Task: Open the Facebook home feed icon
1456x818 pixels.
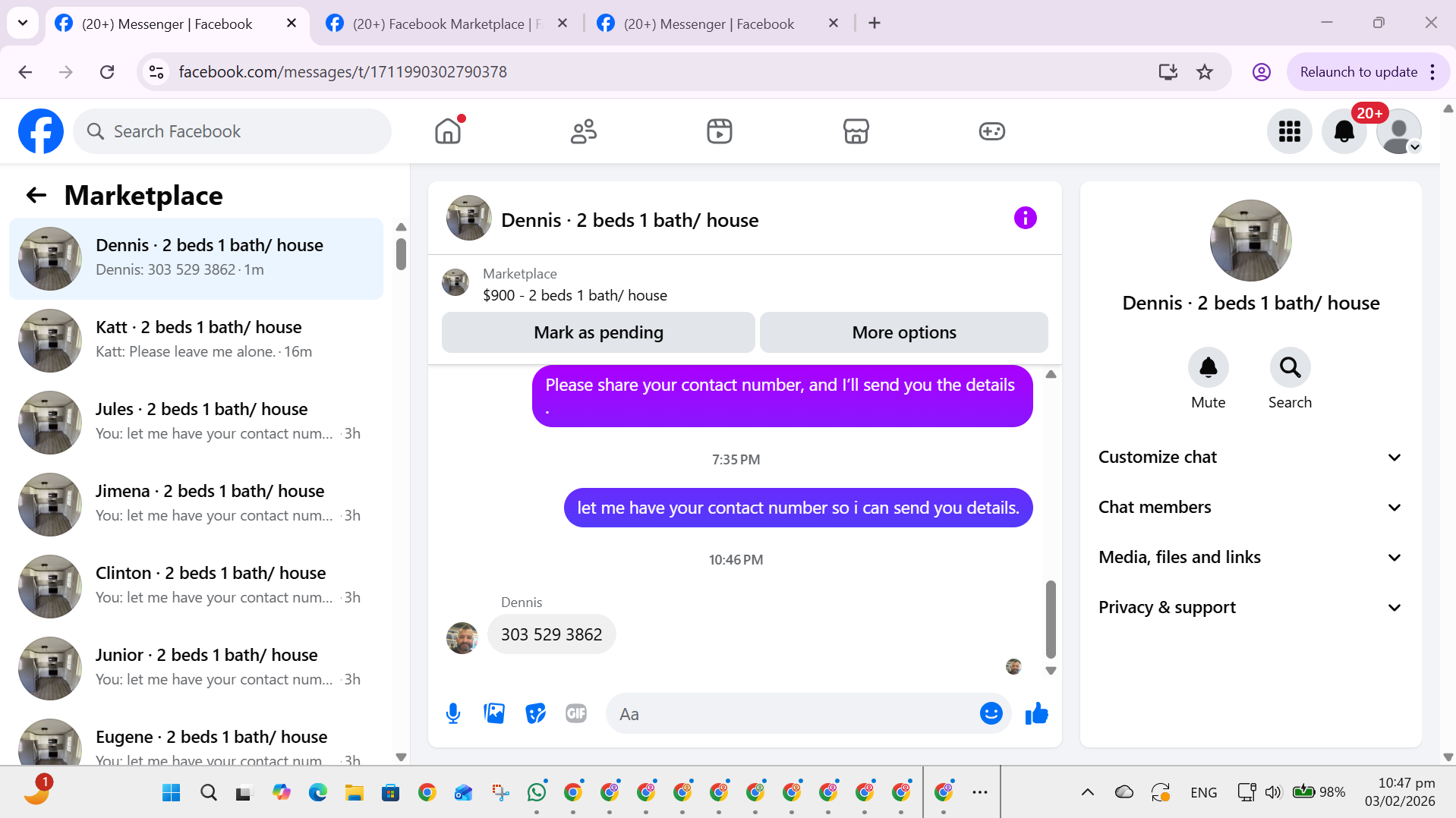Action: 448,131
